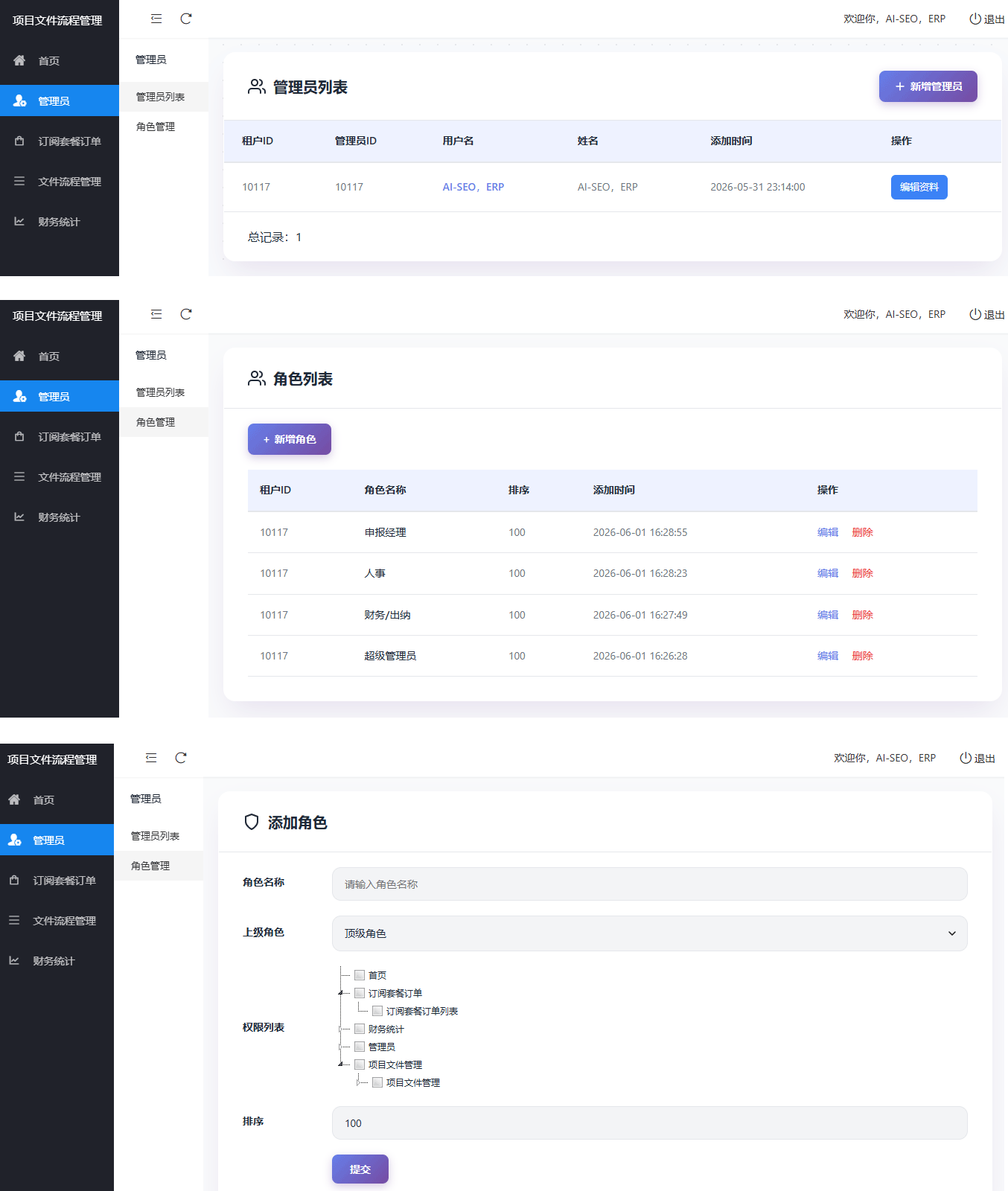Viewport: 1008px width, 1191px height.
Task: Edit the 申报经理 role
Action: click(x=828, y=532)
